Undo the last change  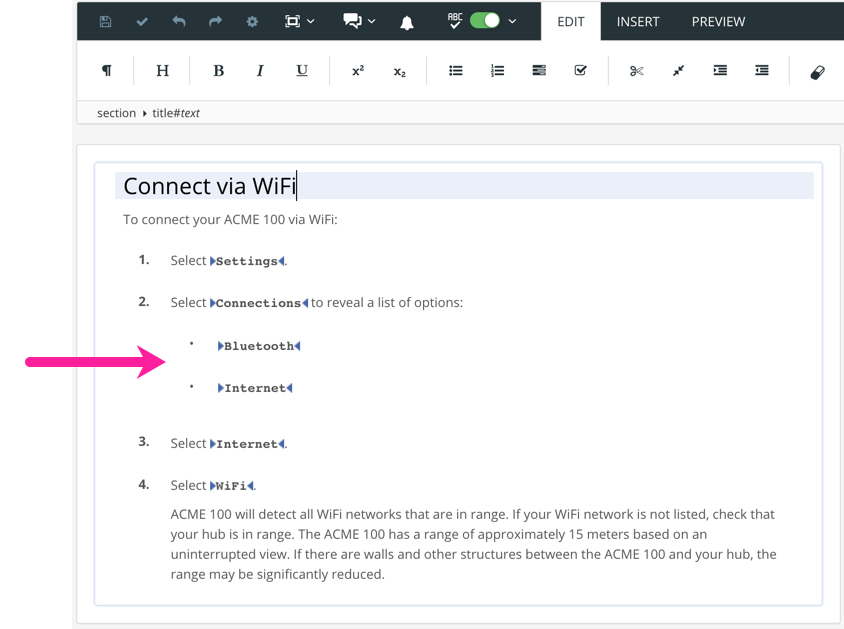point(177,21)
